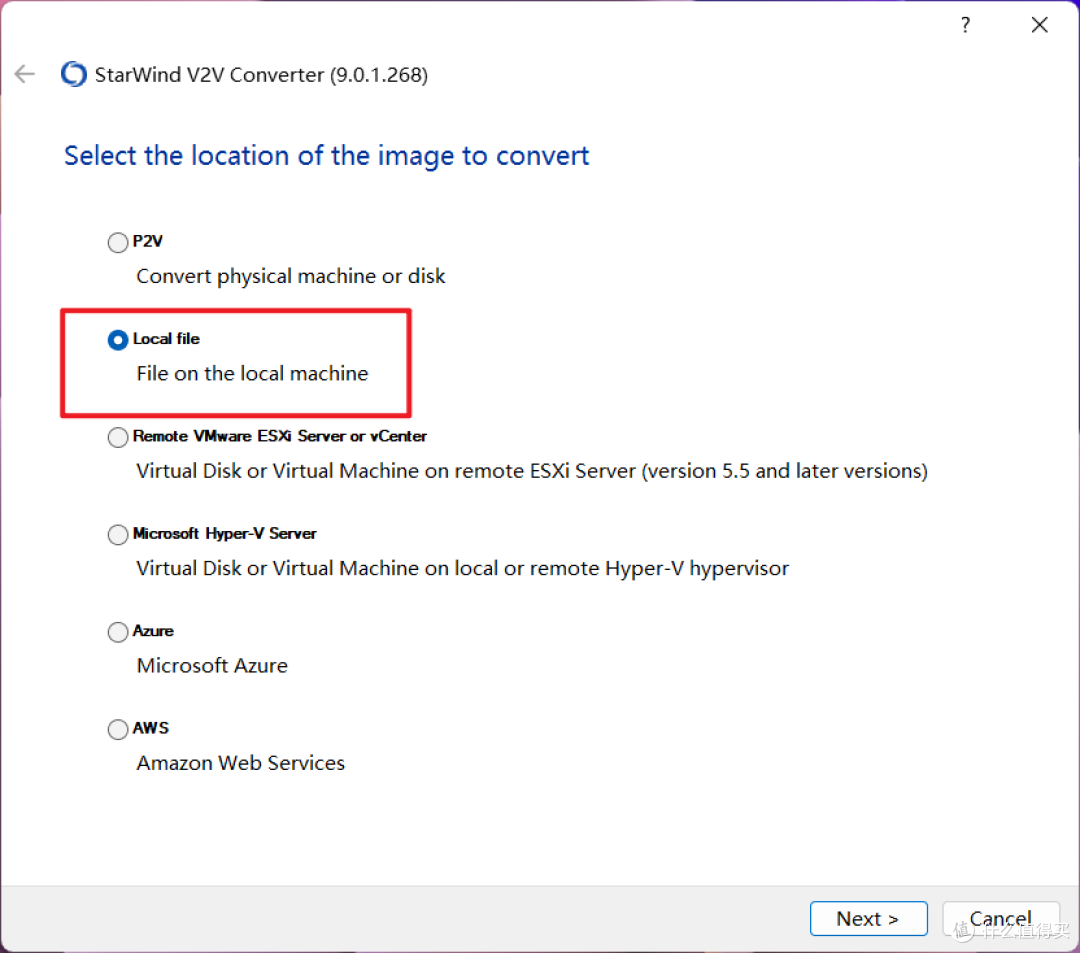The width and height of the screenshot is (1080, 953).
Task: Pick the Microsoft Hyper-V Server option
Action: (118, 535)
